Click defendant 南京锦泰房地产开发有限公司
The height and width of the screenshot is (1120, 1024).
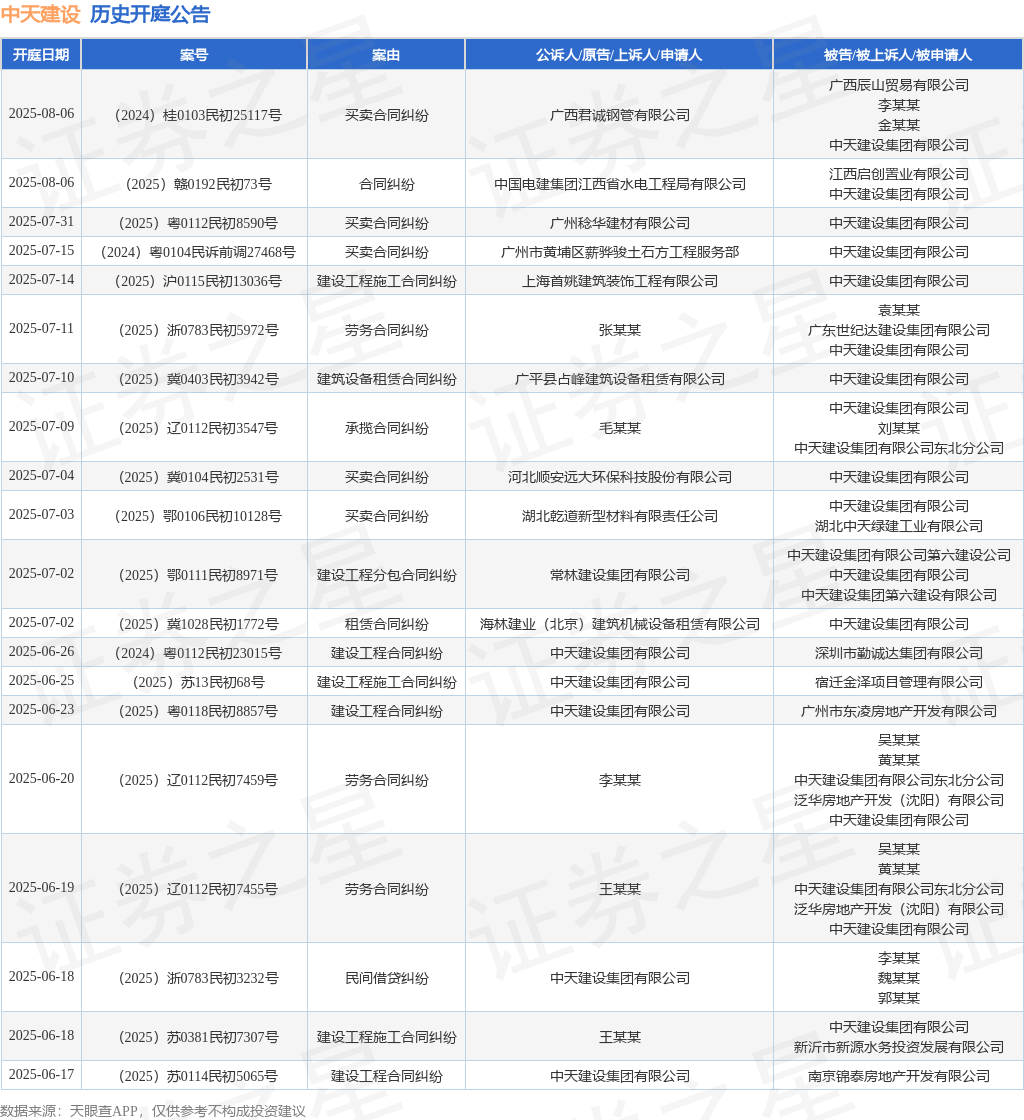point(899,1076)
